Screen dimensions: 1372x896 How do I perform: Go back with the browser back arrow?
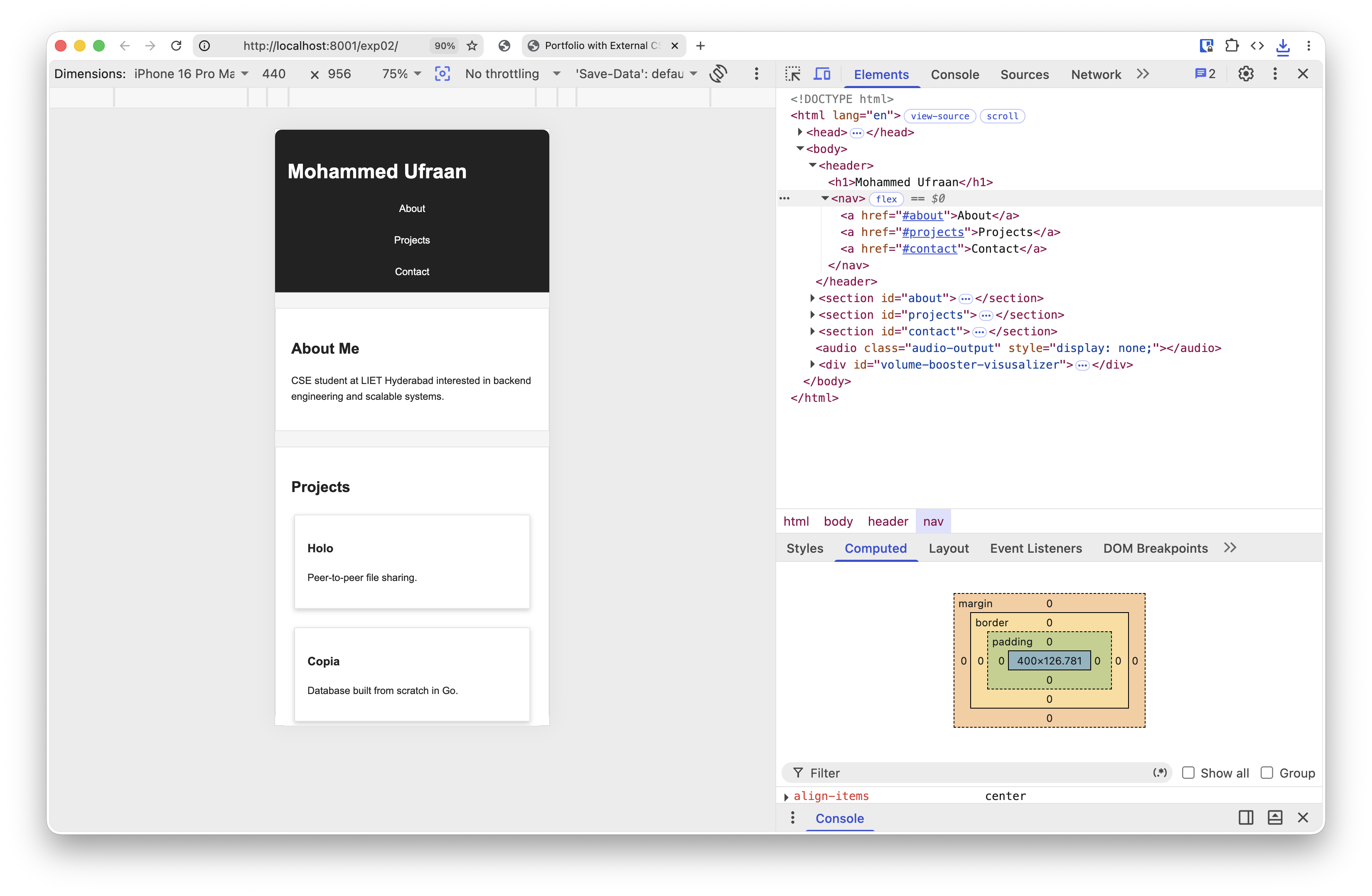(x=125, y=46)
